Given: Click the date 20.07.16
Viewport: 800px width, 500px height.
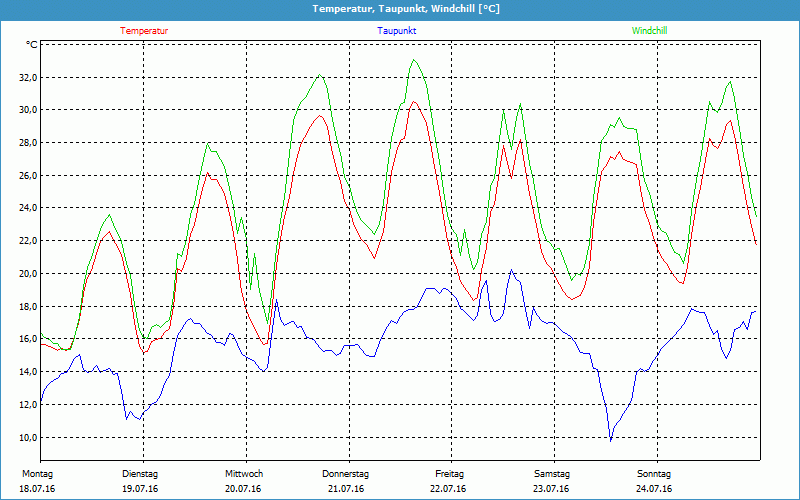Looking at the screenshot, I should [243, 489].
